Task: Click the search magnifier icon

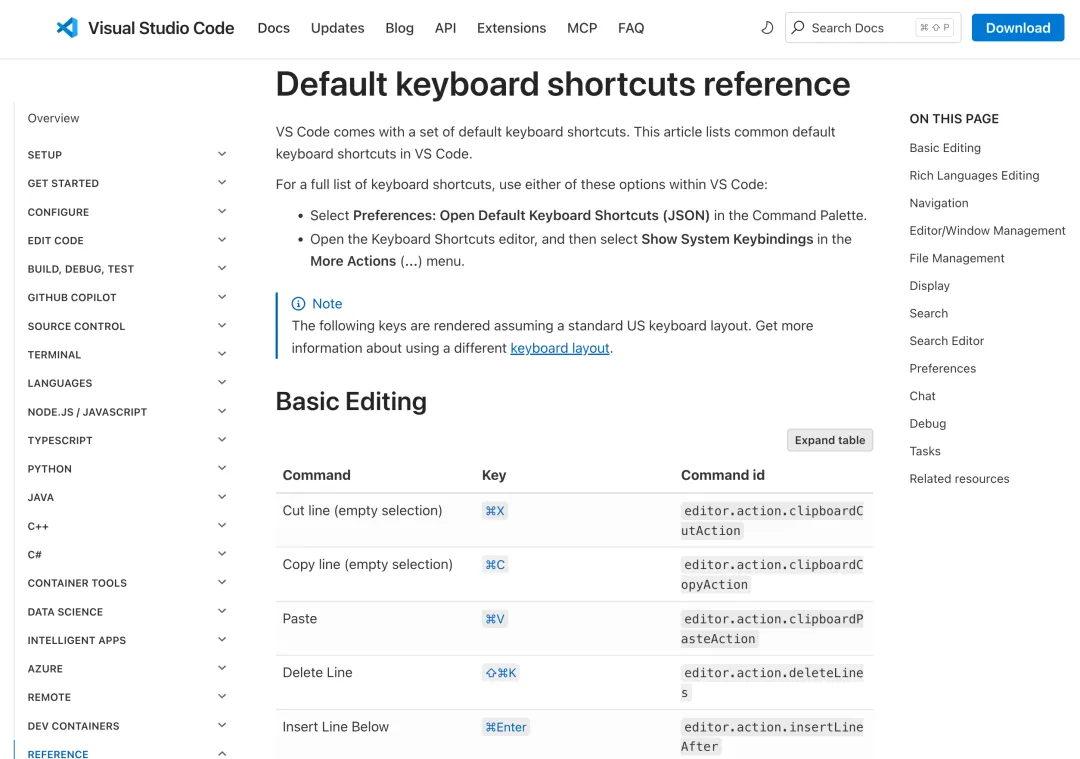Action: [798, 28]
